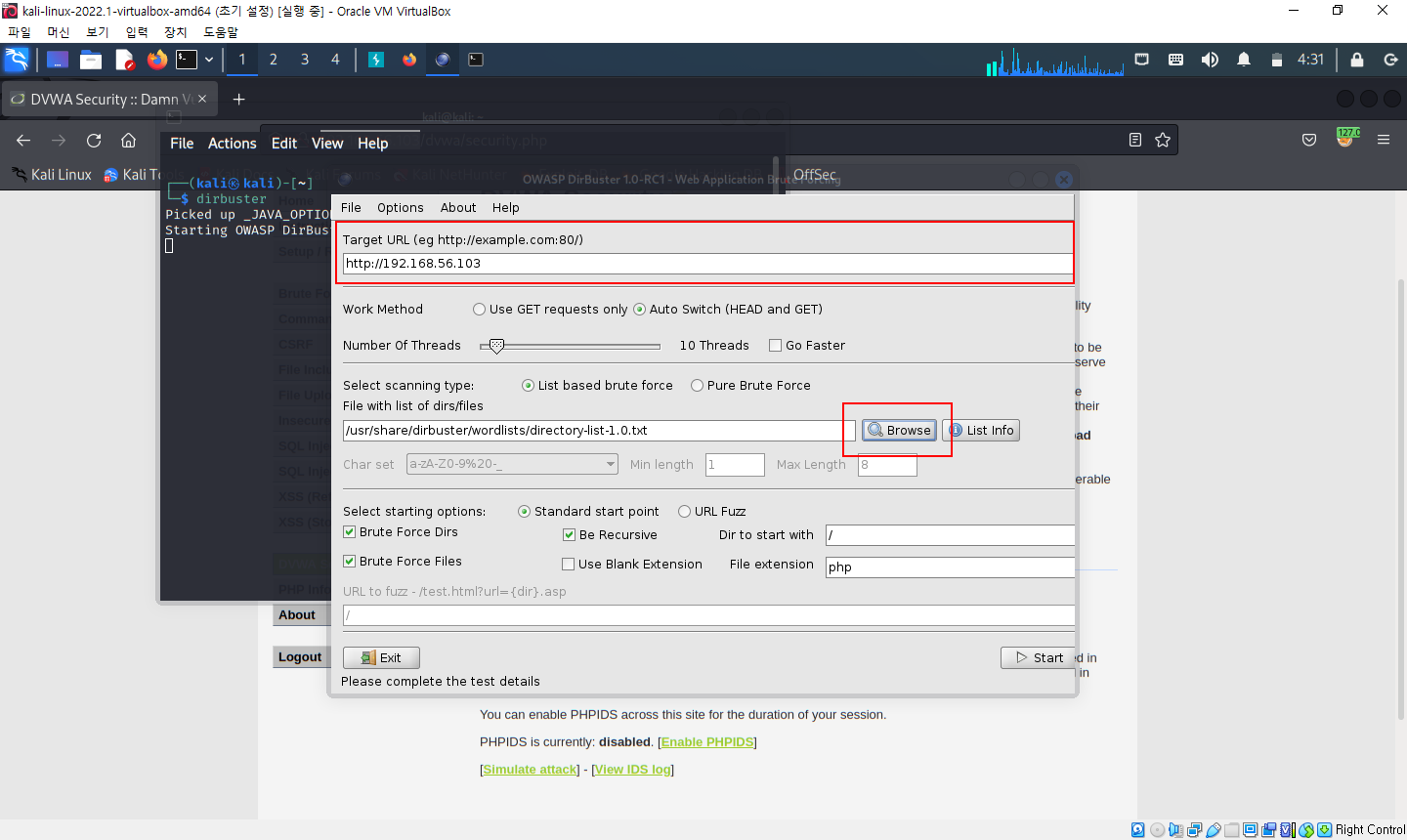Open the Kali applications menu icon

(x=17, y=60)
